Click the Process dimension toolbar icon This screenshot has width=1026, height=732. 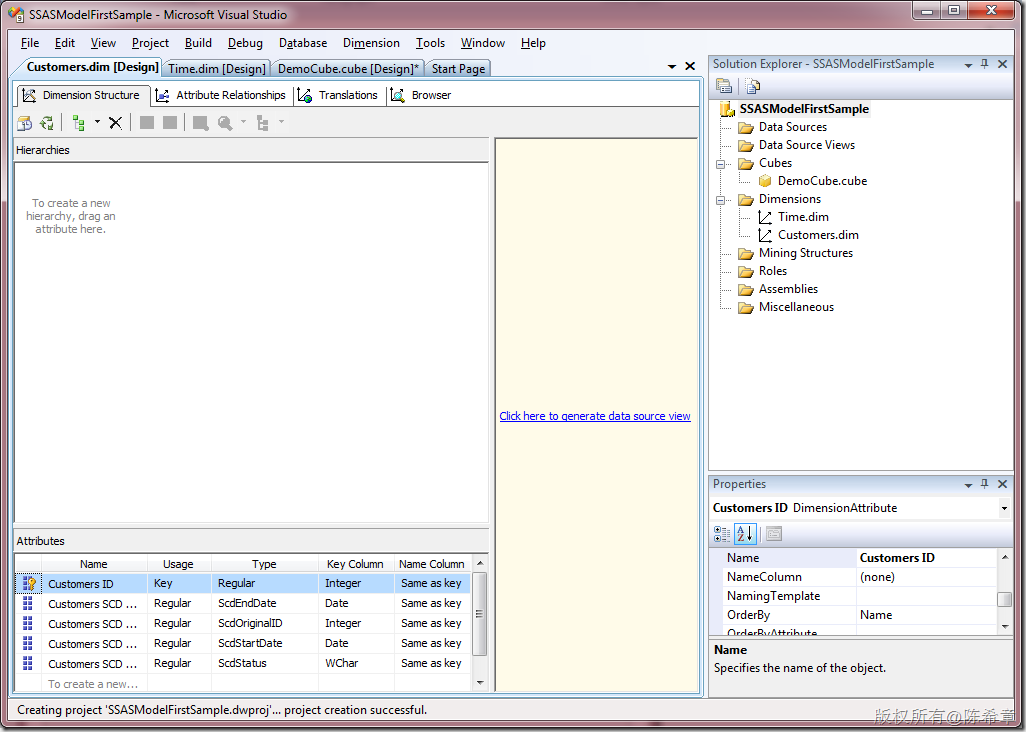47,122
